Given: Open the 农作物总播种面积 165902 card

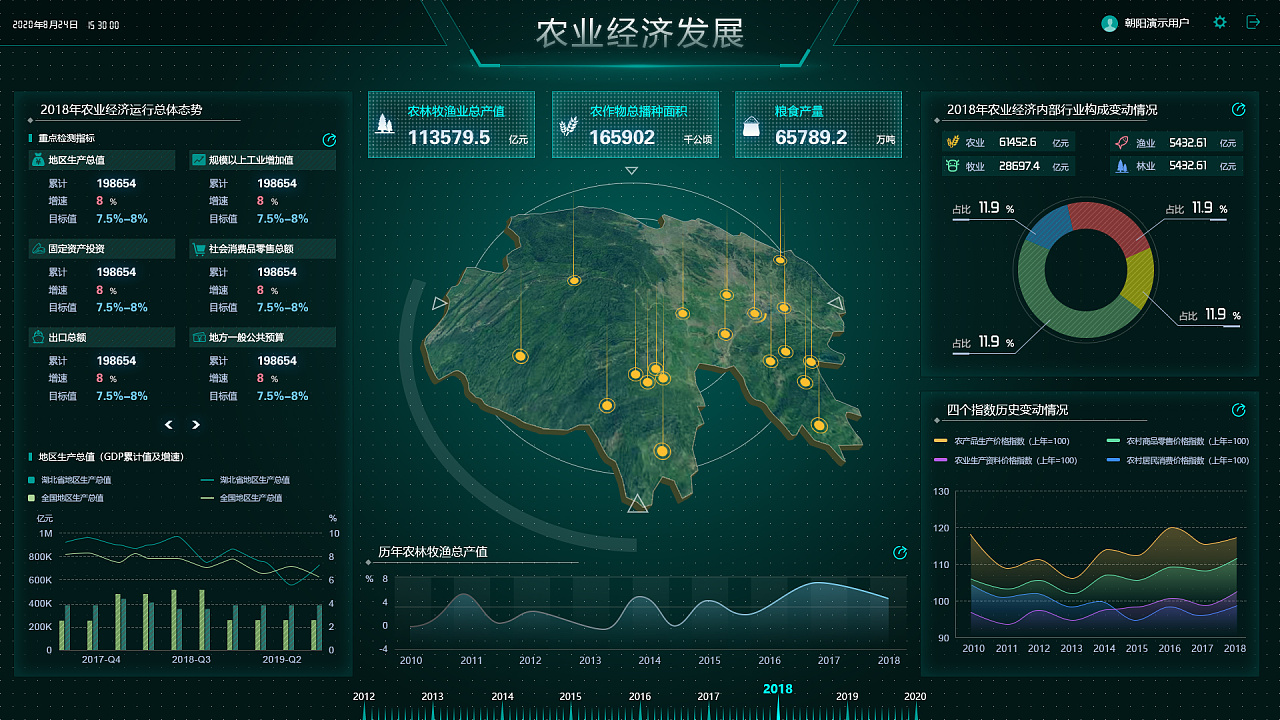Looking at the screenshot, I should tap(635, 125).
